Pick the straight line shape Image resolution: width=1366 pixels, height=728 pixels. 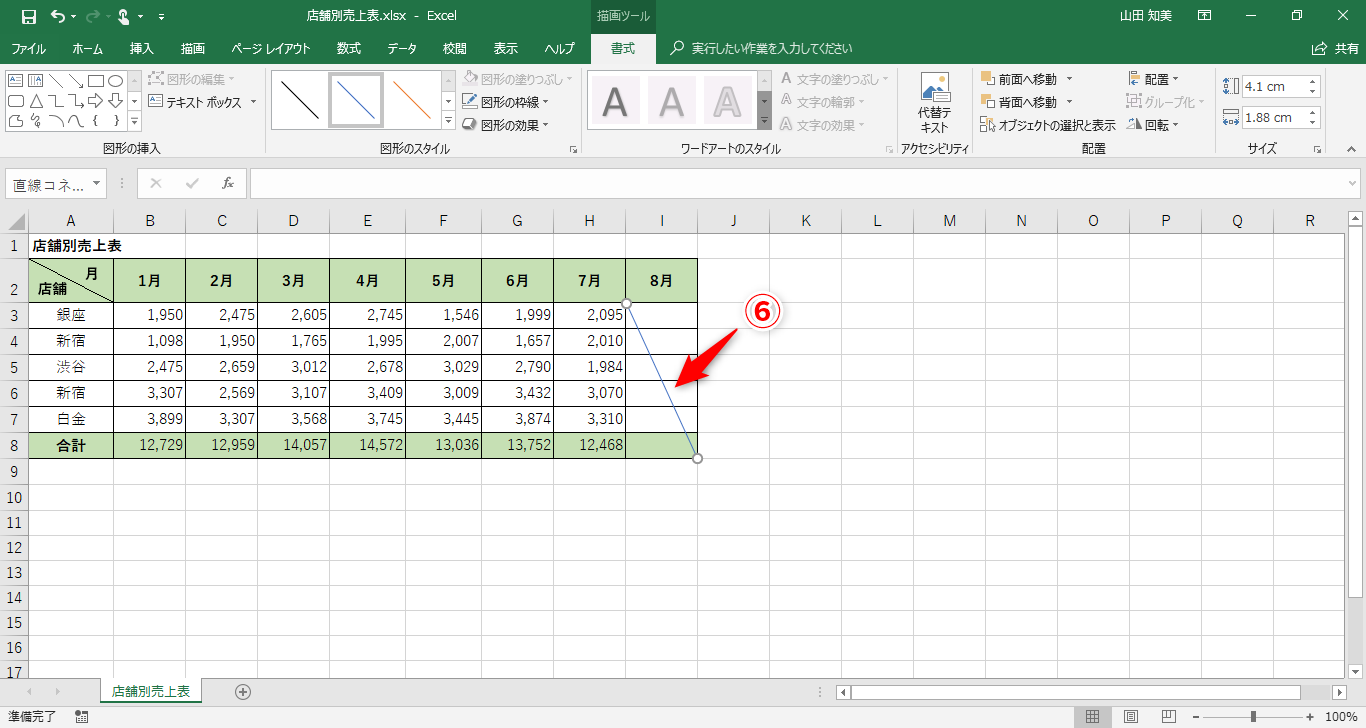tap(55, 80)
